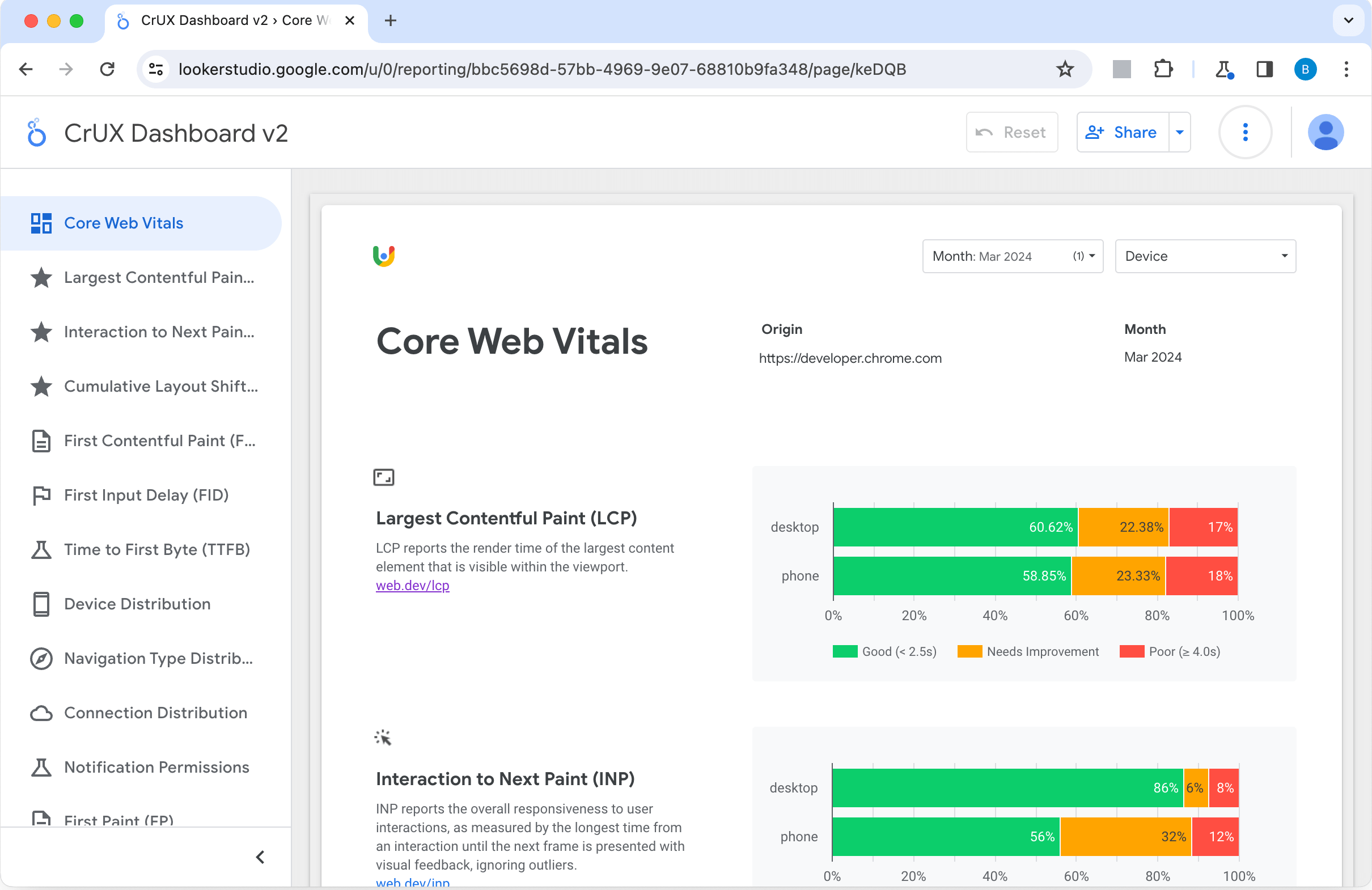Open Looker Studio more options menu
Image resolution: width=1372 pixels, height=890 pixels.
click(x=1245, y=133)
